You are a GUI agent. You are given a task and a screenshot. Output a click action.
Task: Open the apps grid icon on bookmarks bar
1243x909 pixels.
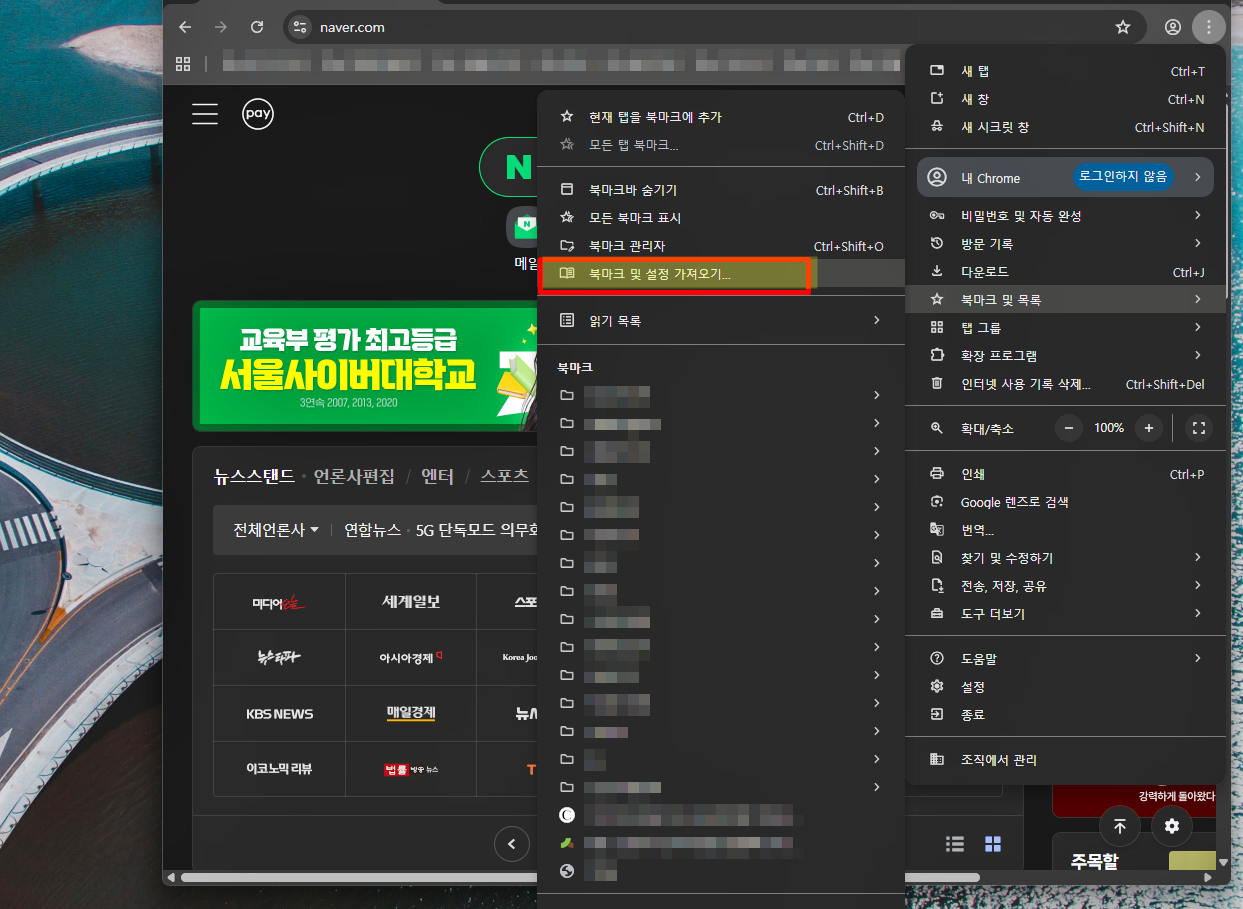point(183,64)
